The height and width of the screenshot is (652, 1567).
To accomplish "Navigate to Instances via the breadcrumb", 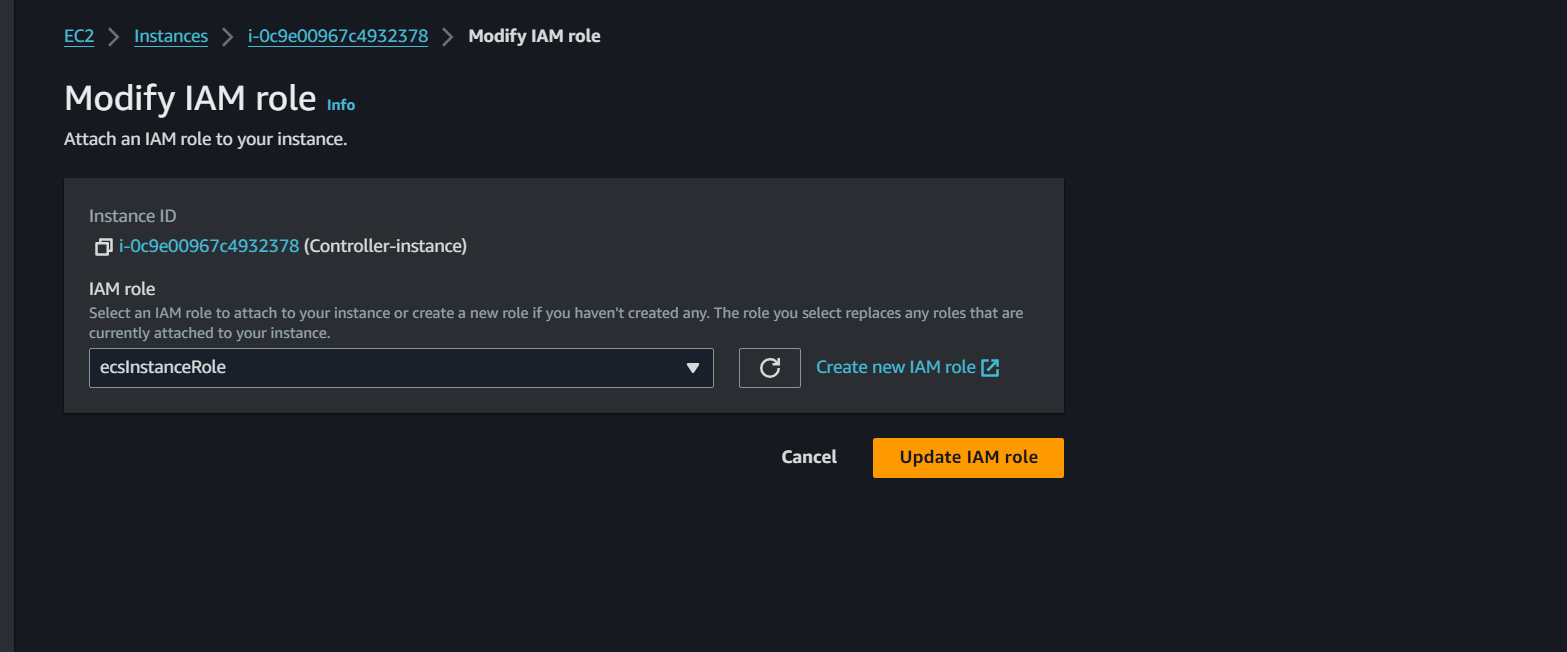I will coord(171,37).
